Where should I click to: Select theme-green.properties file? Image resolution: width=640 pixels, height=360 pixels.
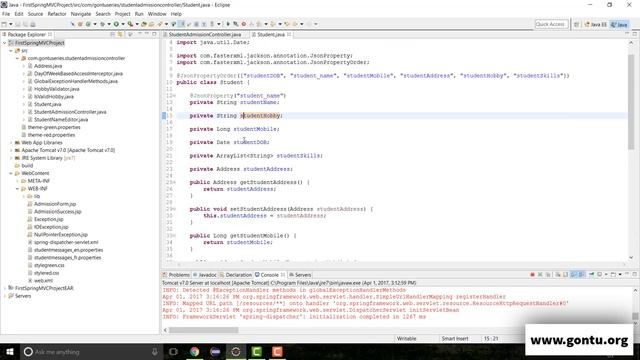pos(51,127)
